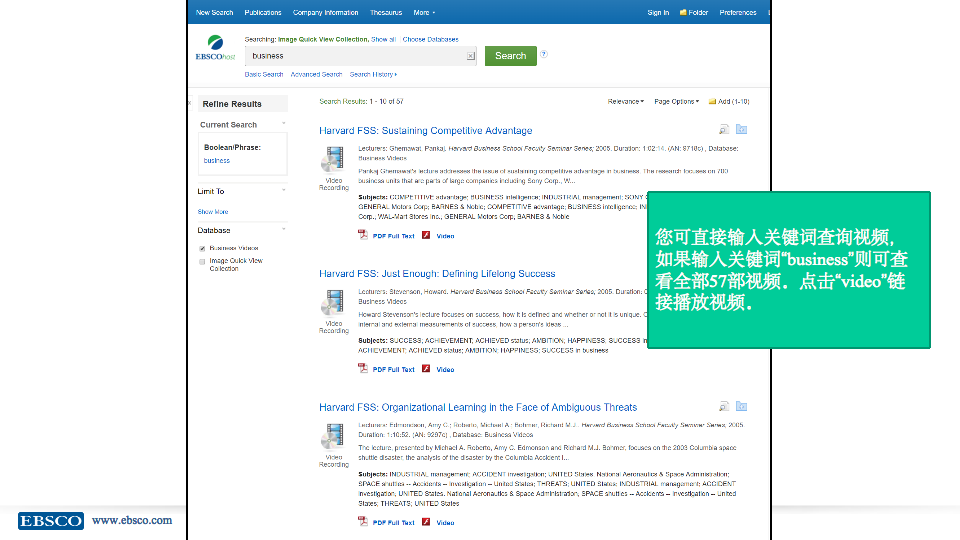Click the EBSCO logo in the footer
This screenshot has width=960, height=540.
(x=51, y=521)
